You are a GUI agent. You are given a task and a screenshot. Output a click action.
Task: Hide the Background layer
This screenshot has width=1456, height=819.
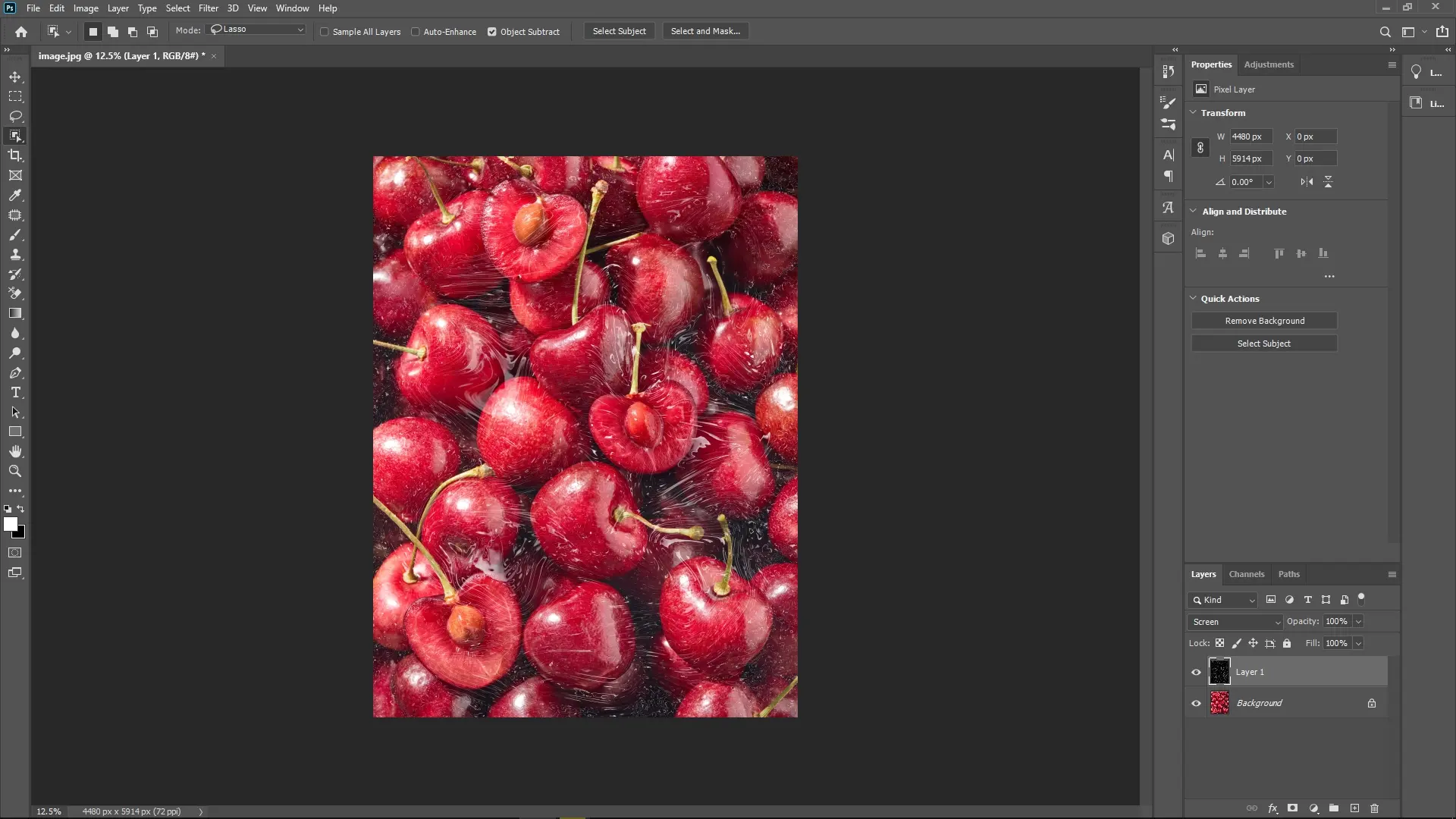(x=1195, y=703)
